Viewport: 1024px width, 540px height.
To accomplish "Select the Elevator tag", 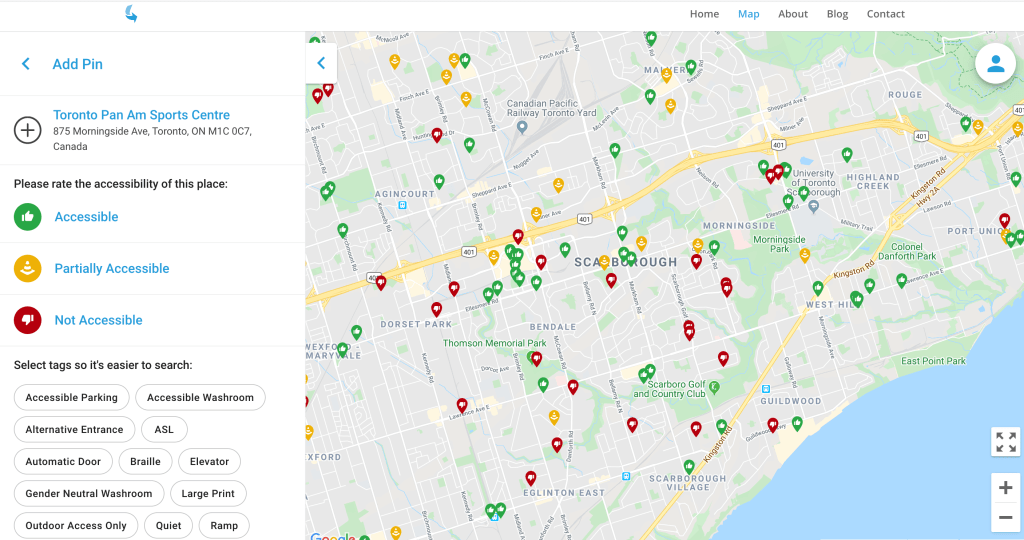I will coord(209,462).
